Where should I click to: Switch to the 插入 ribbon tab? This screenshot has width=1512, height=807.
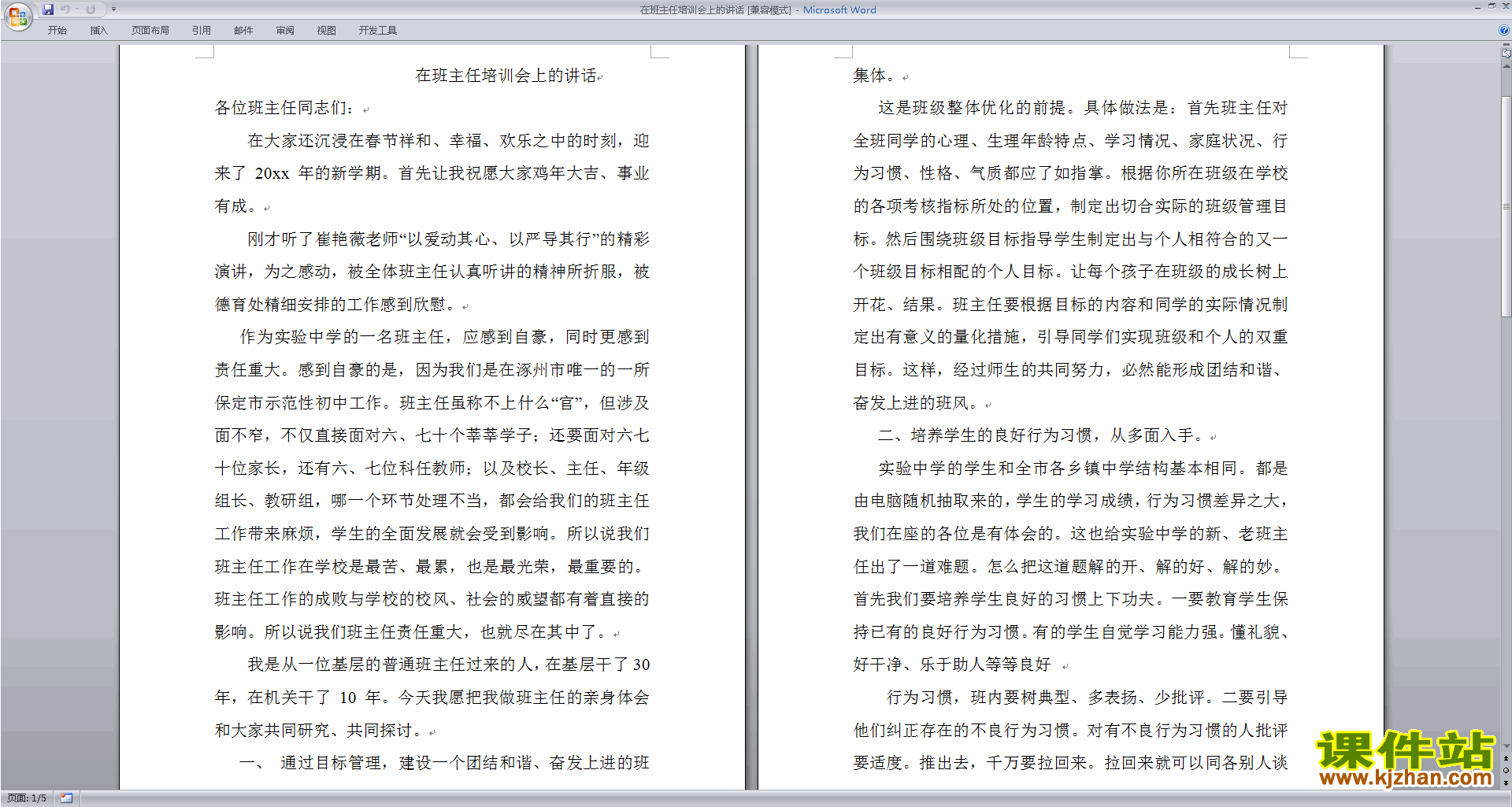click(x=98, y=30)
